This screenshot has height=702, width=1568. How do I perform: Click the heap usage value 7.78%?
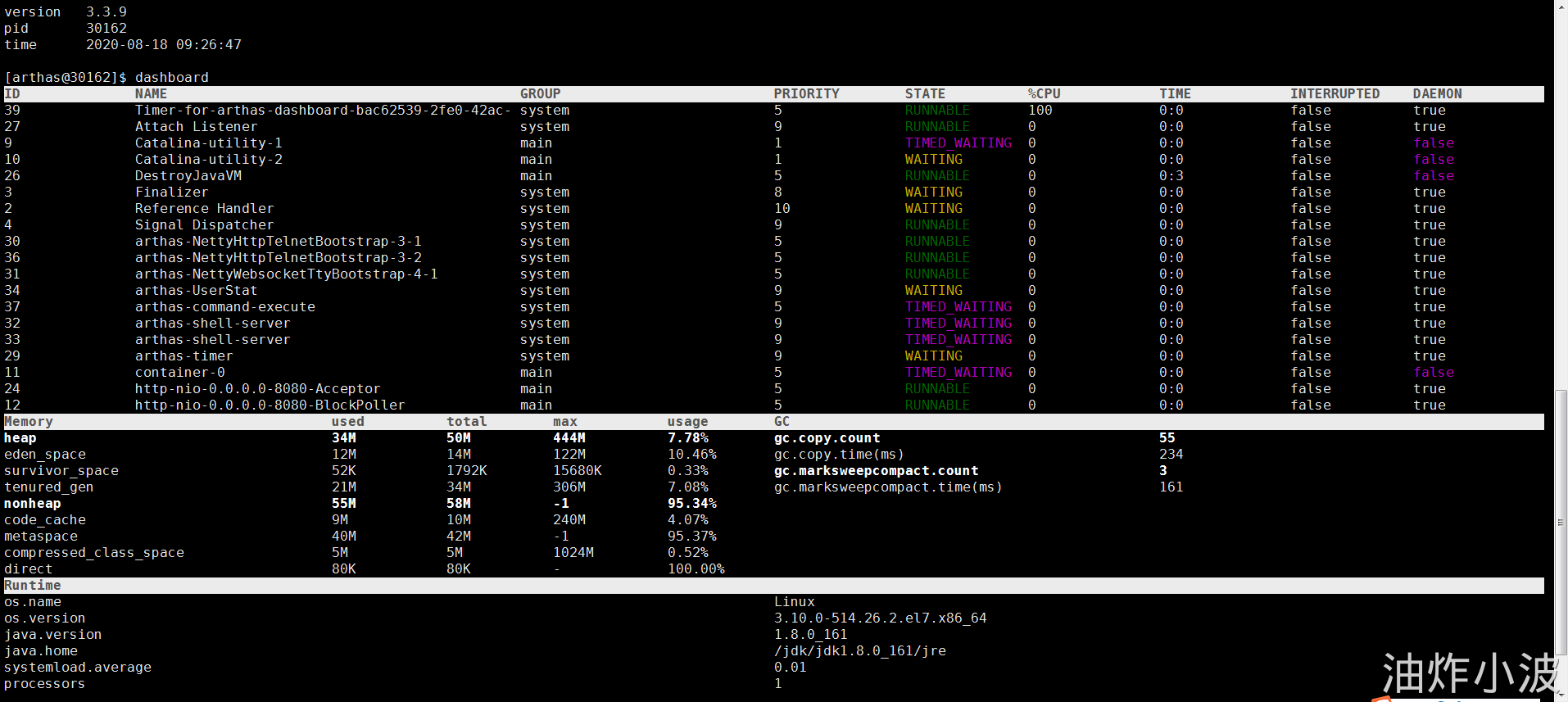point(688,438)
